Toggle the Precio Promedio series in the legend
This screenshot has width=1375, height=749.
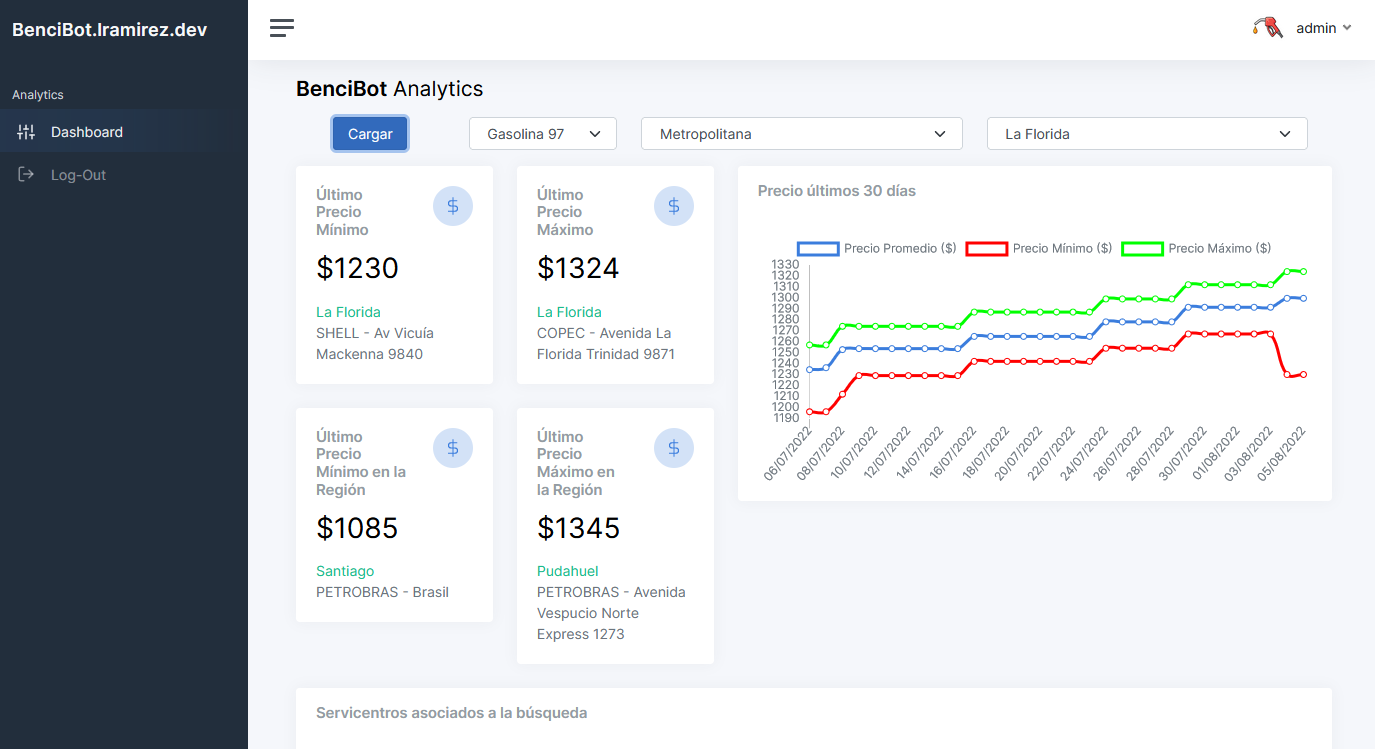pyautogui.click(x=898, y=248)
